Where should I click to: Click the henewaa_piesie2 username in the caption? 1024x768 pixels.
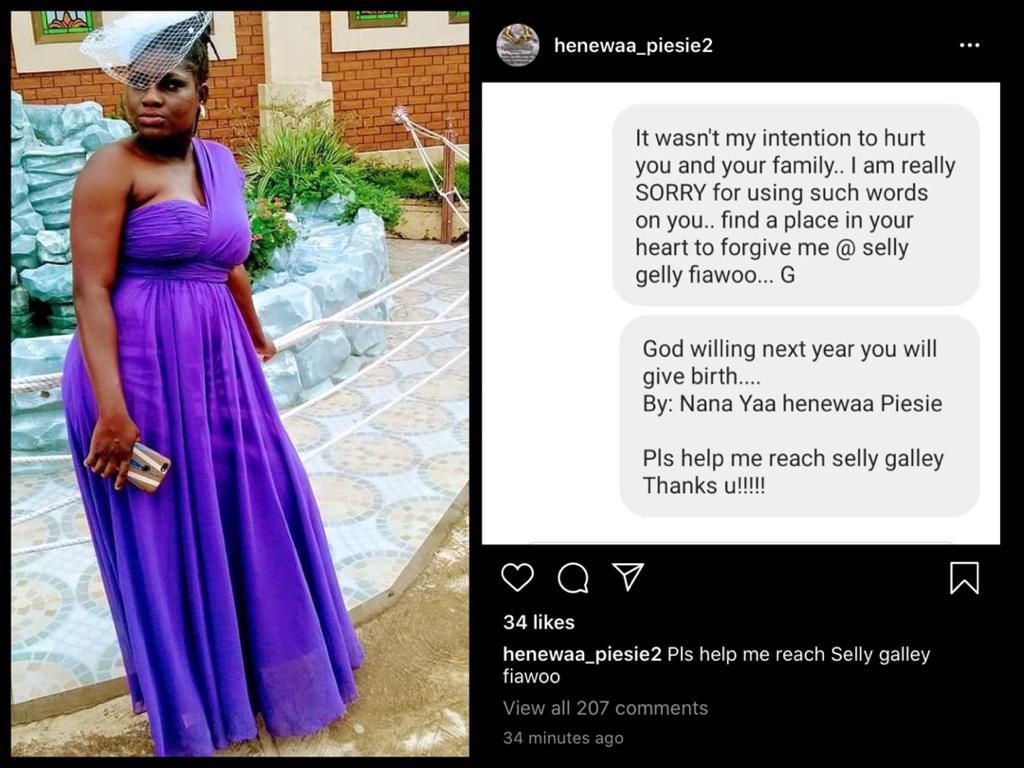(x=582, y=654)
